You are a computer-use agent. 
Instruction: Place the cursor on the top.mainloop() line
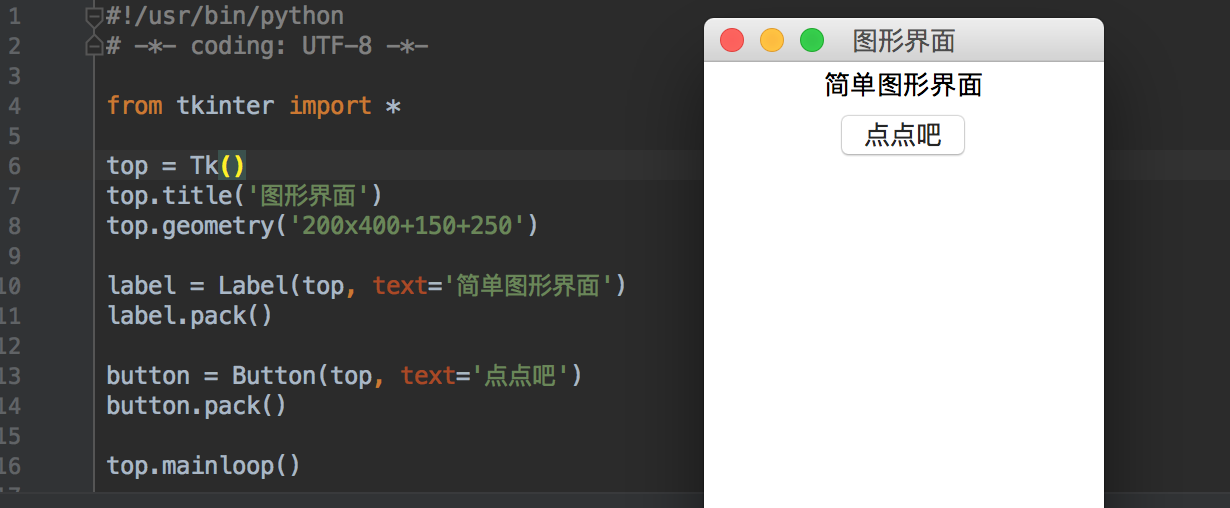point(203,466)
